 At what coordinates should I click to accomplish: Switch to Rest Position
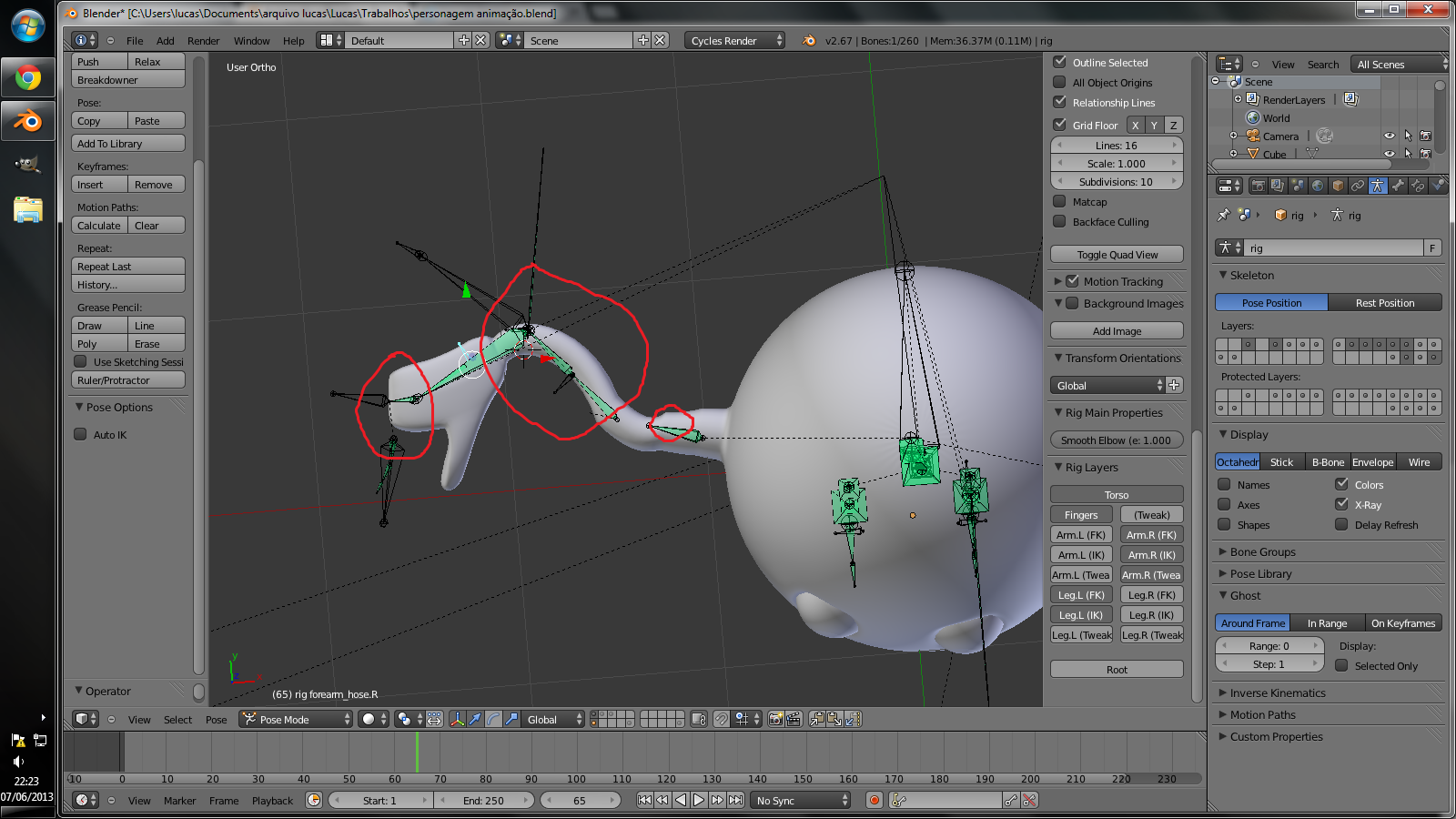pyautogui.click(x=1385, y=303)
